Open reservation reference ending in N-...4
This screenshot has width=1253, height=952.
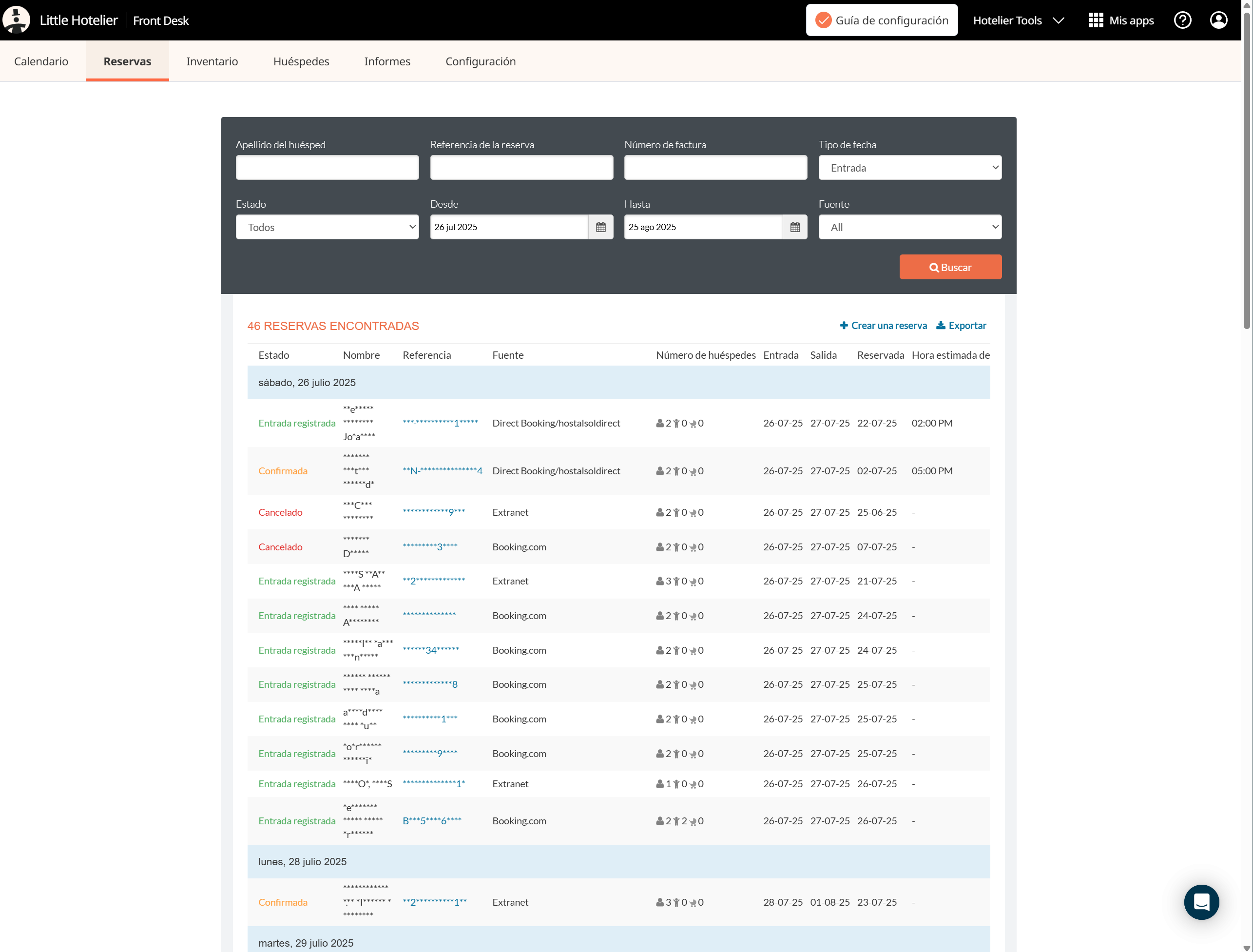click(443, 471)
